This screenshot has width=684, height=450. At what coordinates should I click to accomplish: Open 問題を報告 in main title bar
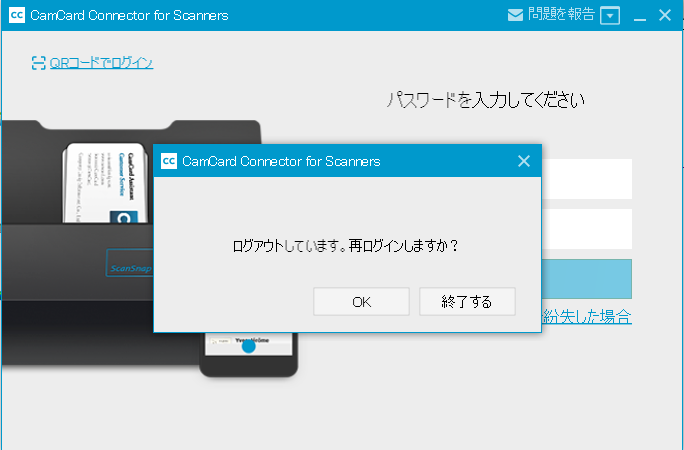tap(561, 14)
